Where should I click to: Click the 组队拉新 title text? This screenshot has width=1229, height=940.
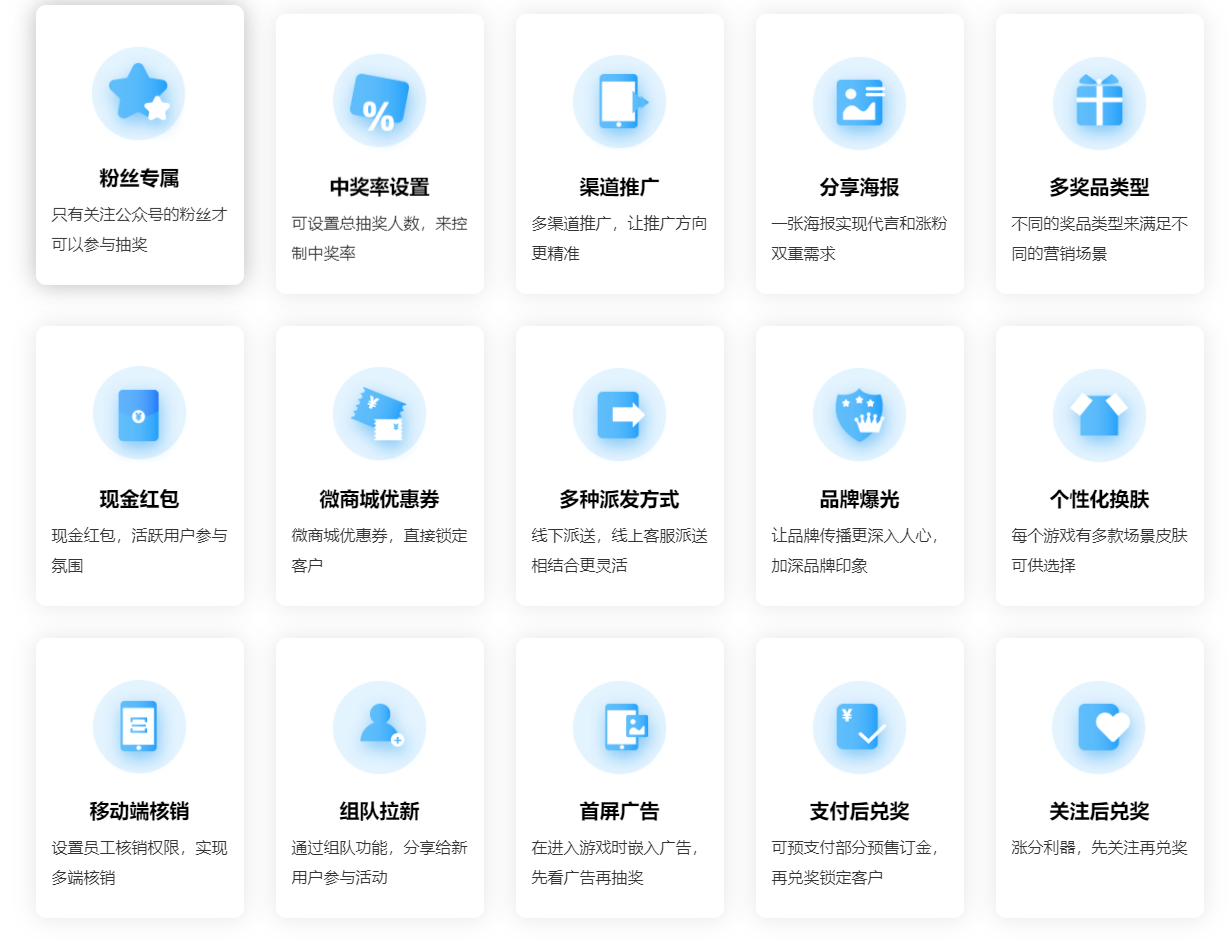point(379,811)
